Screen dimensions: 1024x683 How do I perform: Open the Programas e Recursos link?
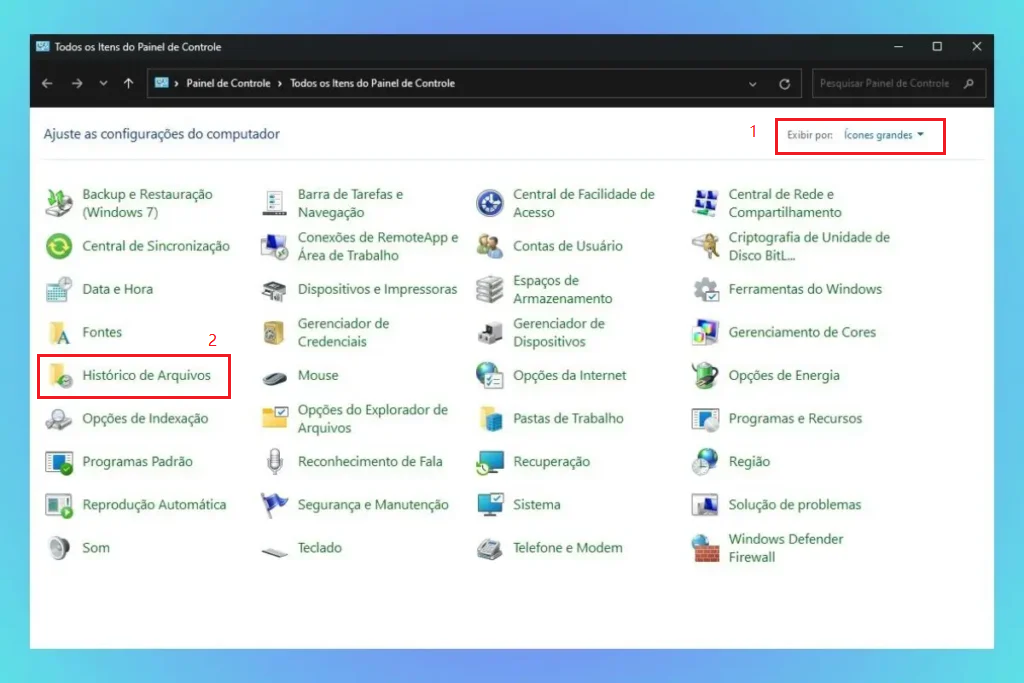tap(795, 419)
